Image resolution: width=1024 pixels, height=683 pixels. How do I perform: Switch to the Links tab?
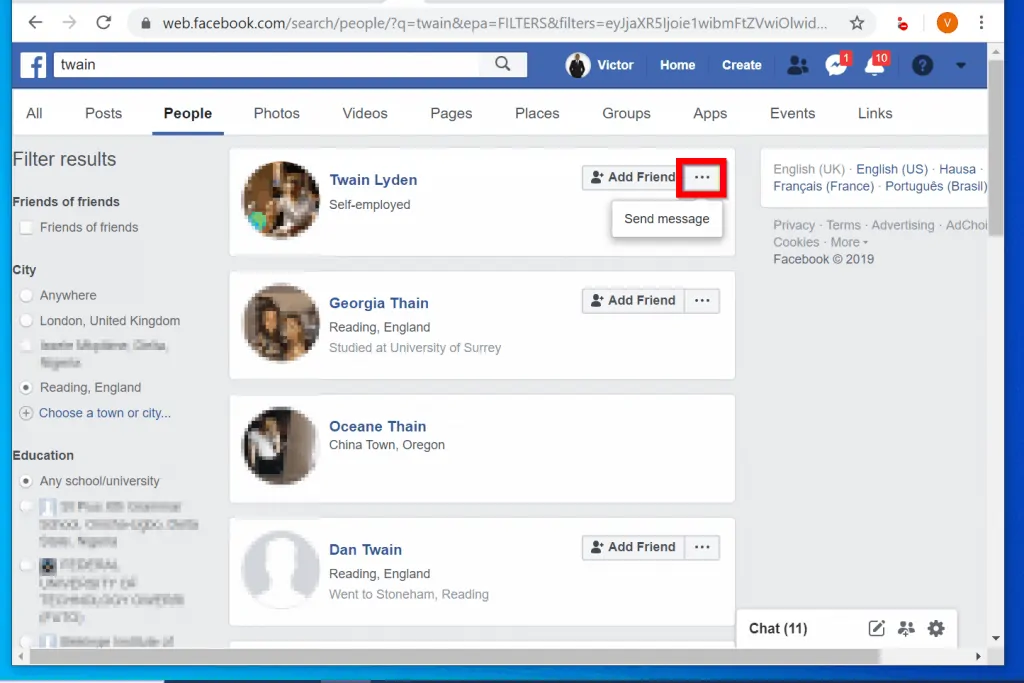874,113
